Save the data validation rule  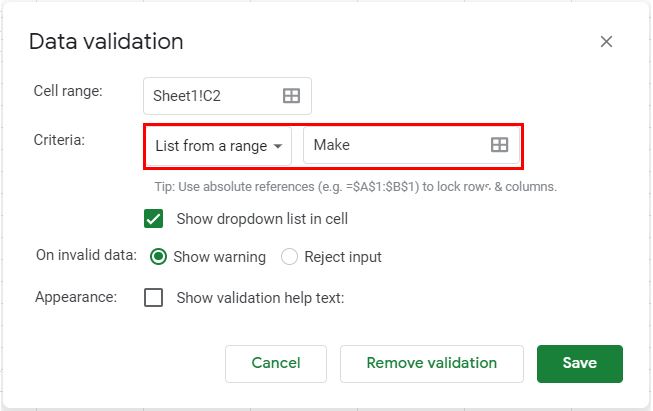coord(579,364)
